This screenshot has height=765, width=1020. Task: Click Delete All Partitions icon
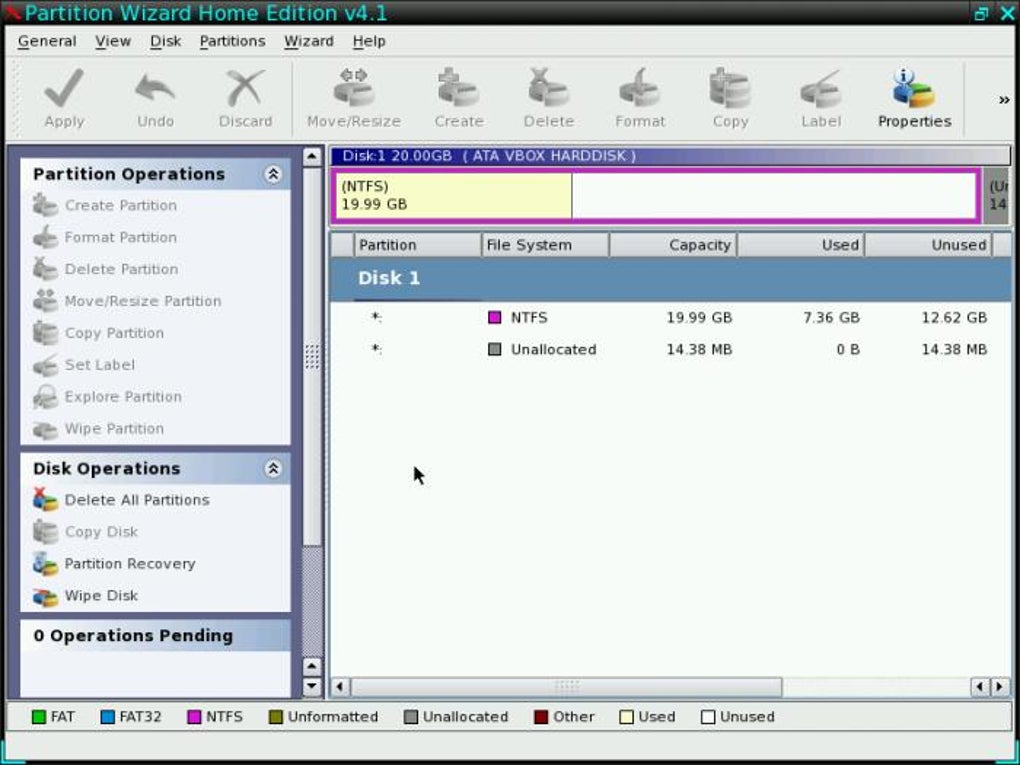[x=46, y=500]
